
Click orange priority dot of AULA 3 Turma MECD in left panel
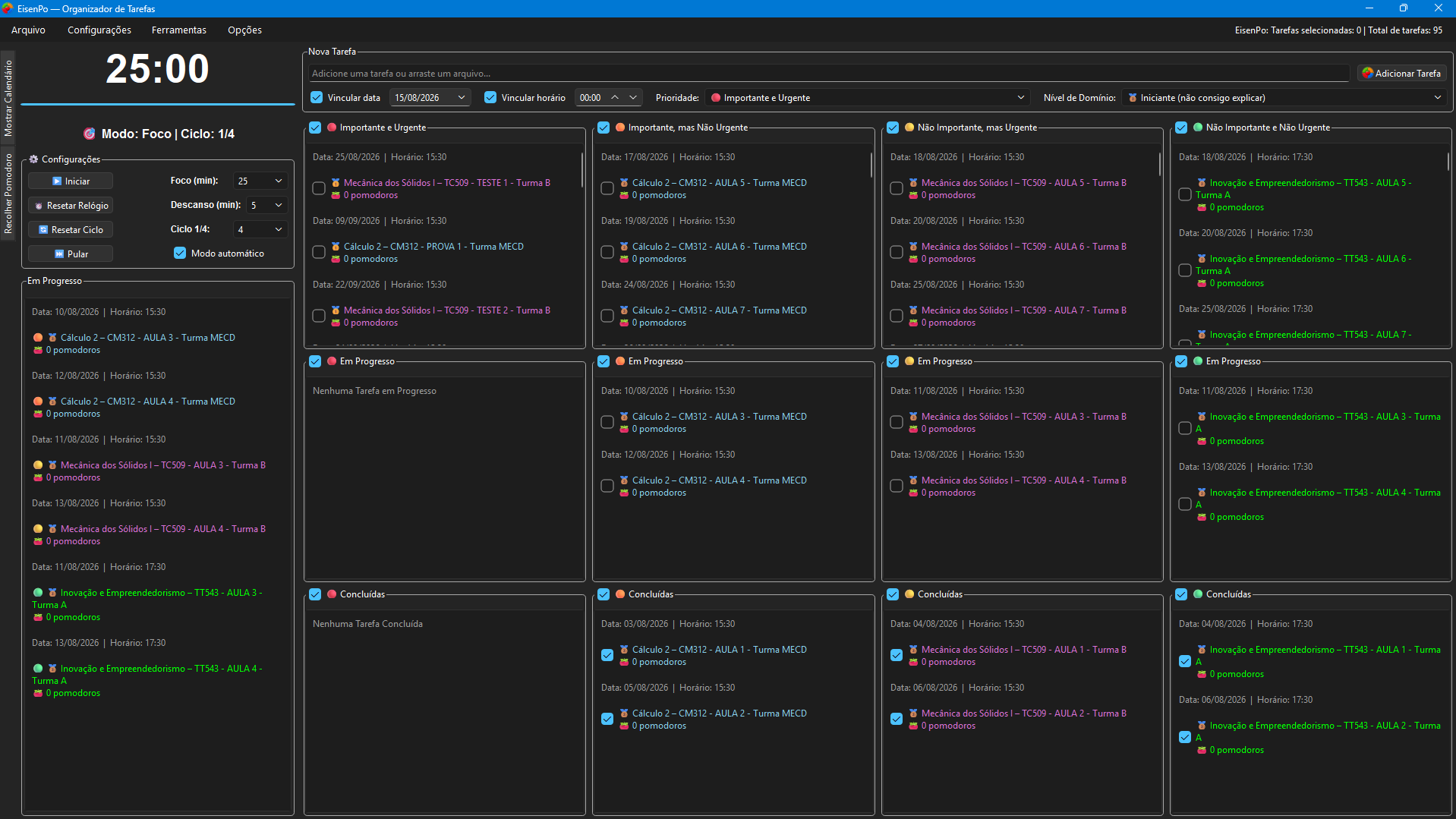[38, 338]
